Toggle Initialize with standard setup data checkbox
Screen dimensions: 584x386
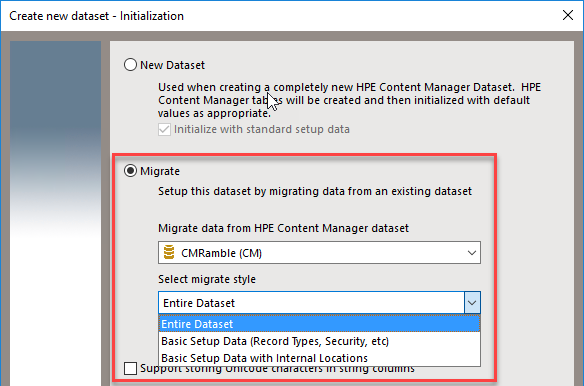point(164,129)
